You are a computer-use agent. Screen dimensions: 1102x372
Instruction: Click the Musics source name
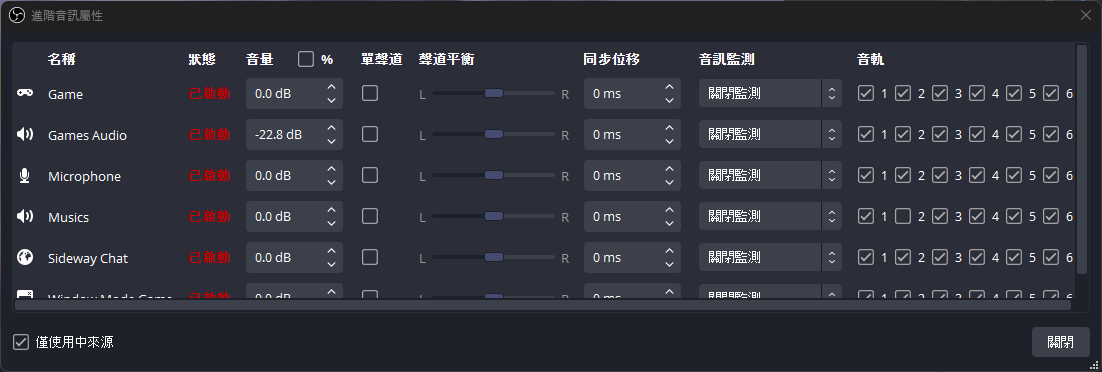[x=68, y=217]
